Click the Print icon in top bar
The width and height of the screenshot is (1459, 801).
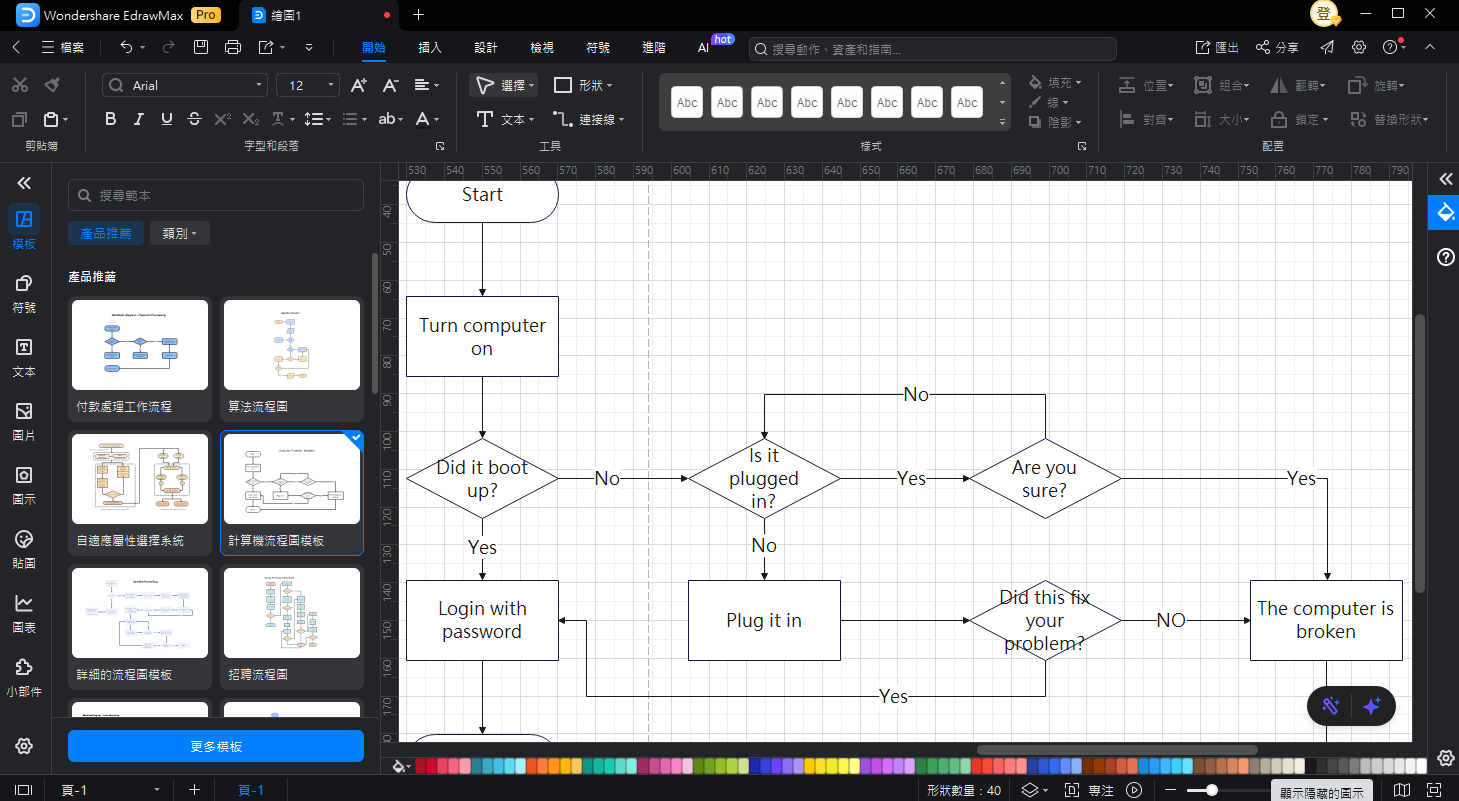pos(233,47)
